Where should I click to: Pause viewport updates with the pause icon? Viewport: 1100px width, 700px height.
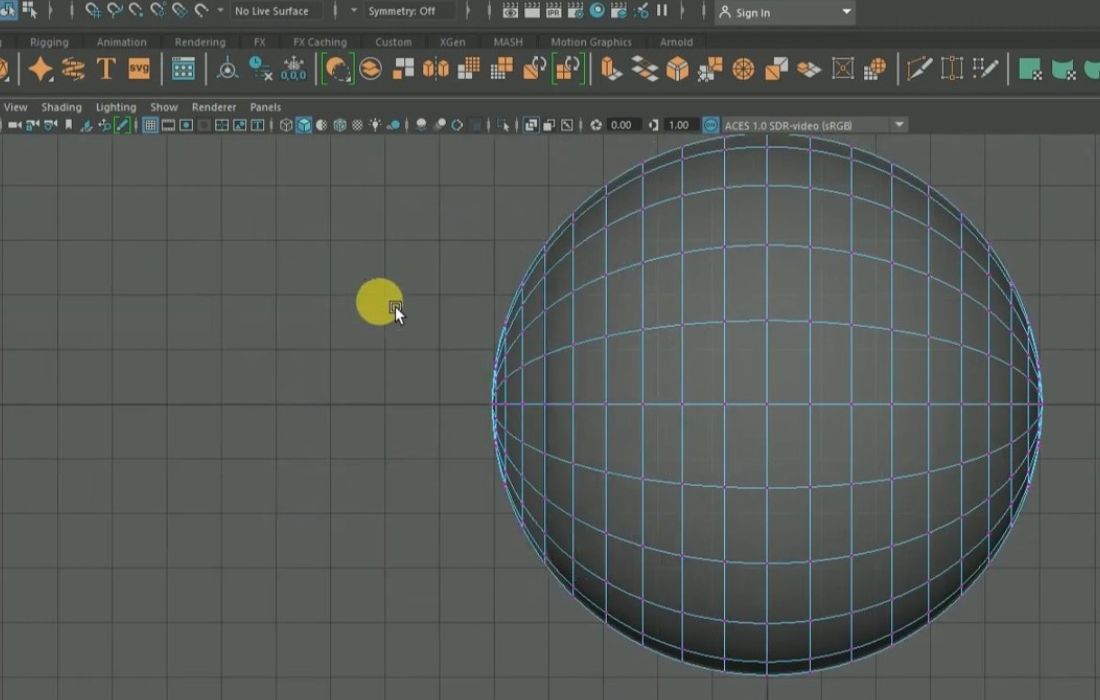click(x=662, y=13)
